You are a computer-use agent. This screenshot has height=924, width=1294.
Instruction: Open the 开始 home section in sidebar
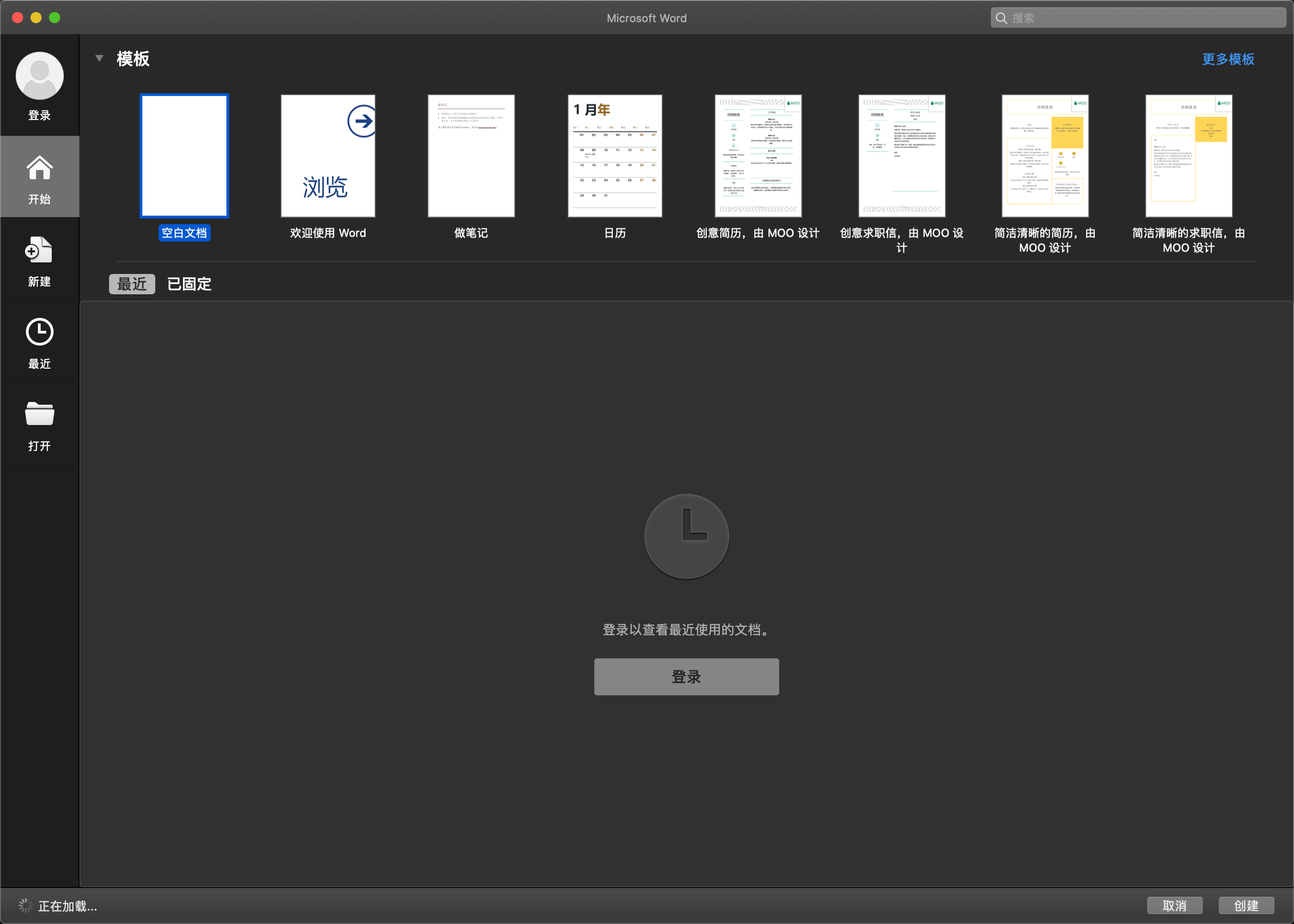(39, 176)
